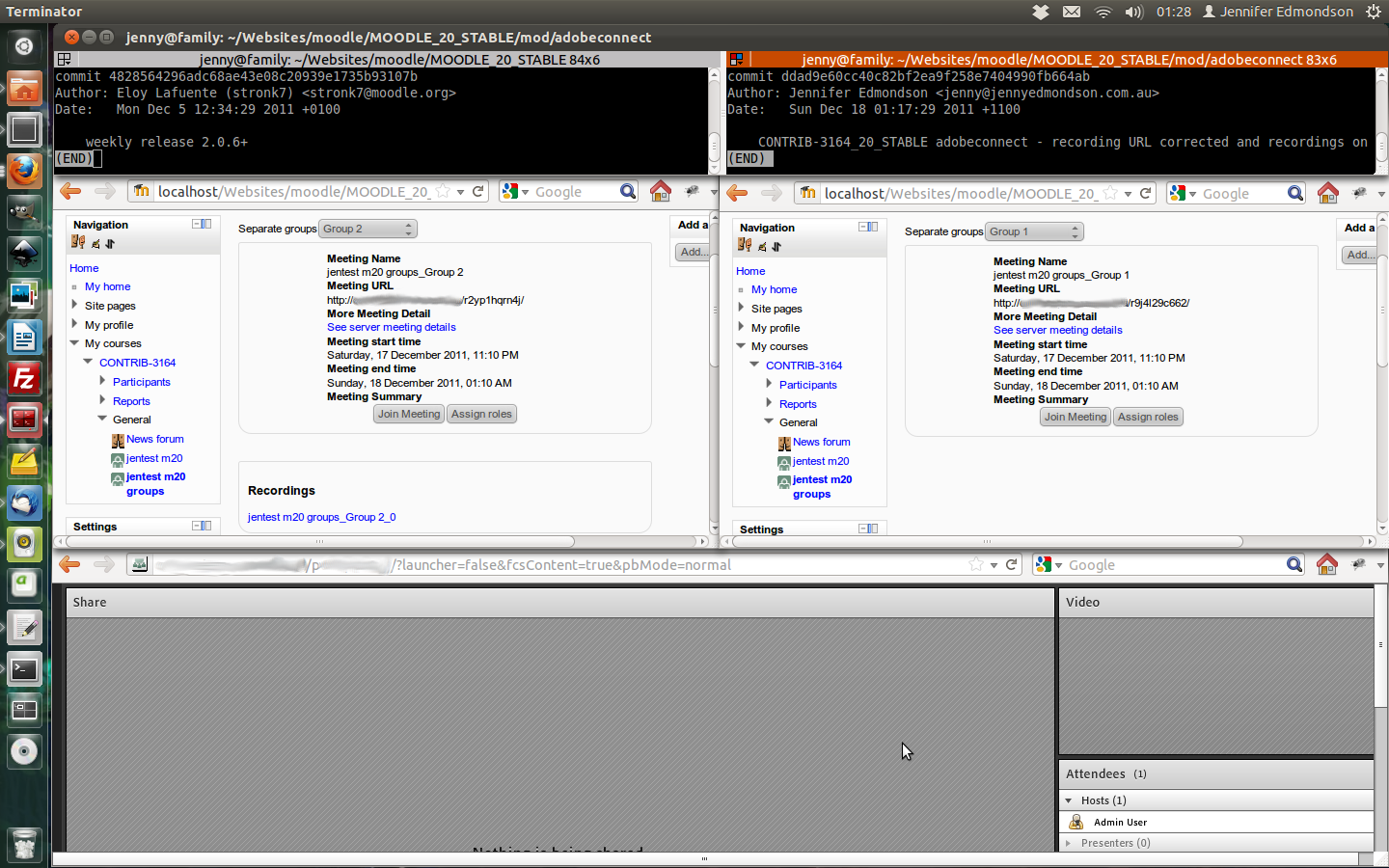Open the messaging envelope indicator
1389x868 pixels.
click(1072, 12)
